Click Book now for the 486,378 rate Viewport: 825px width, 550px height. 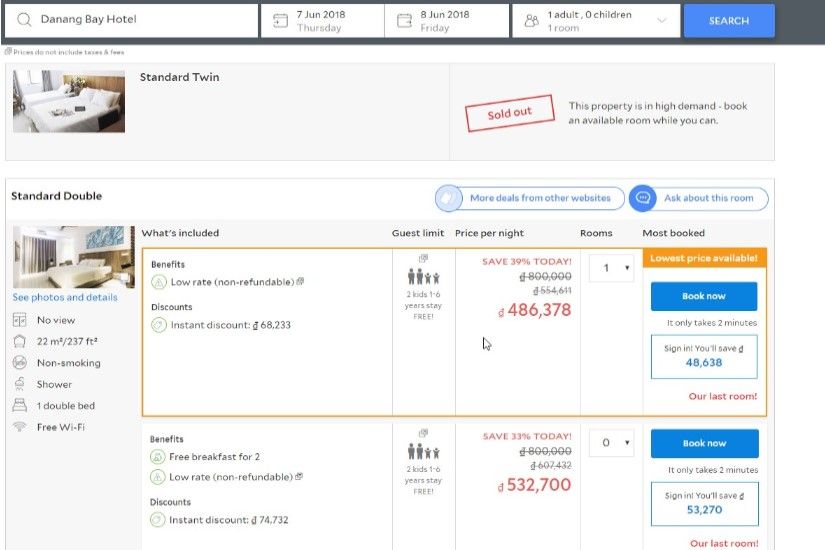point(704,296)
